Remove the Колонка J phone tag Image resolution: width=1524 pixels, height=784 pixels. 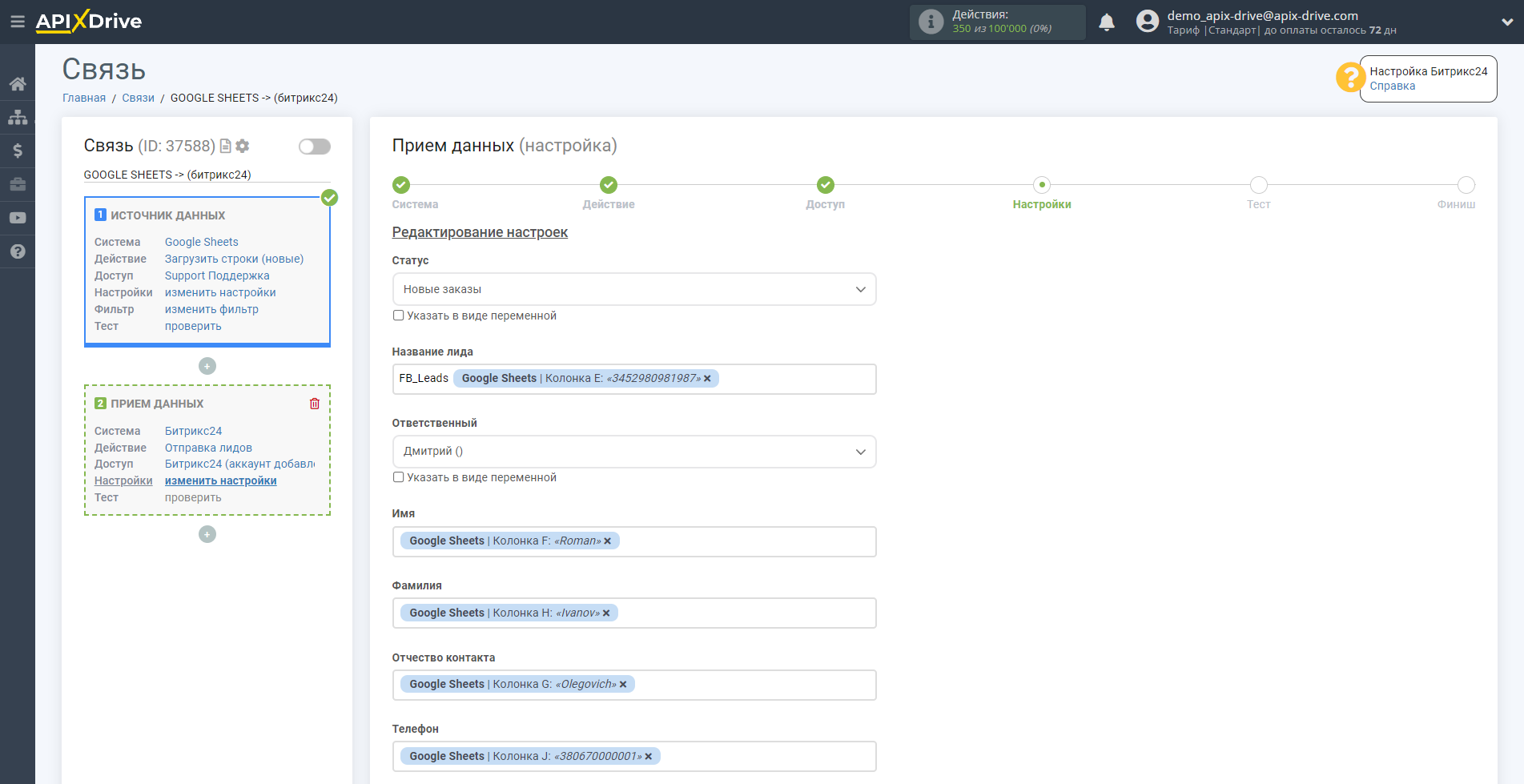649,757
